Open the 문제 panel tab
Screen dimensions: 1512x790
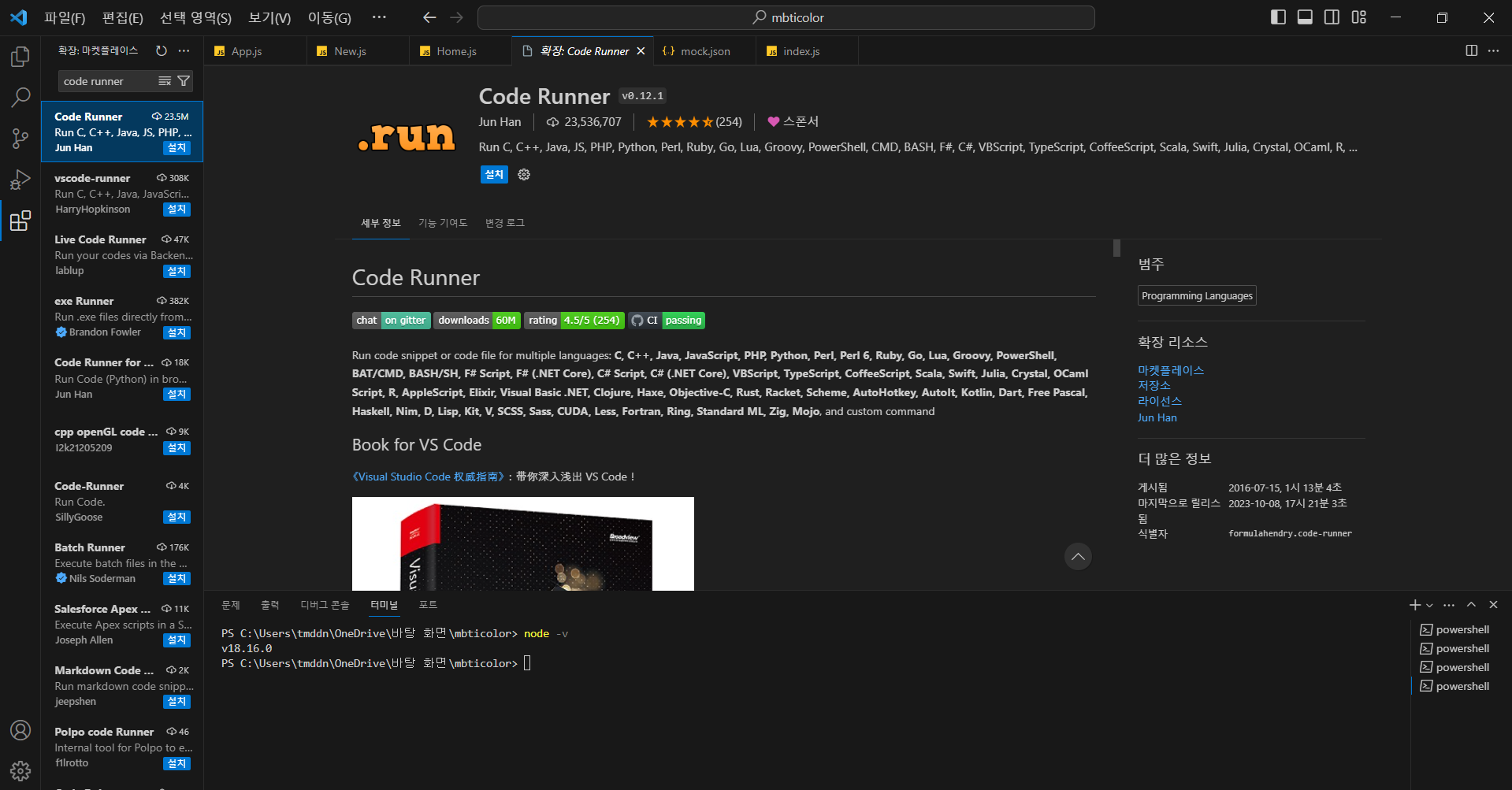click(231, 605)
